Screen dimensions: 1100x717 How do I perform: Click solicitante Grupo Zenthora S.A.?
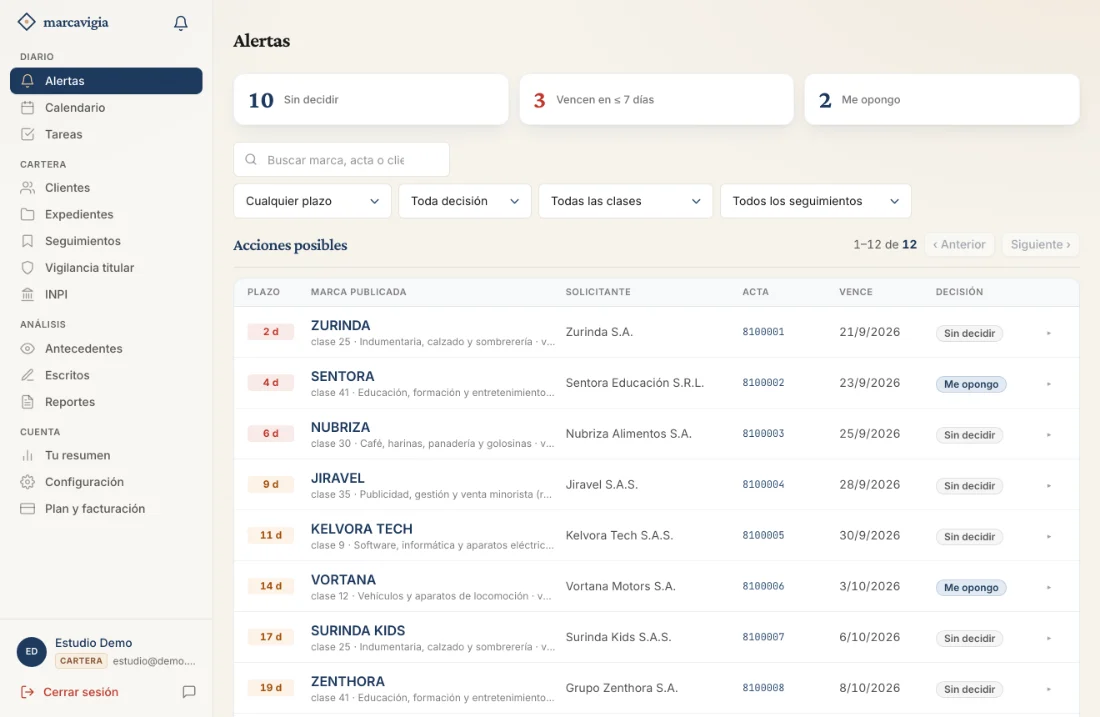click(x=622, y=688)
